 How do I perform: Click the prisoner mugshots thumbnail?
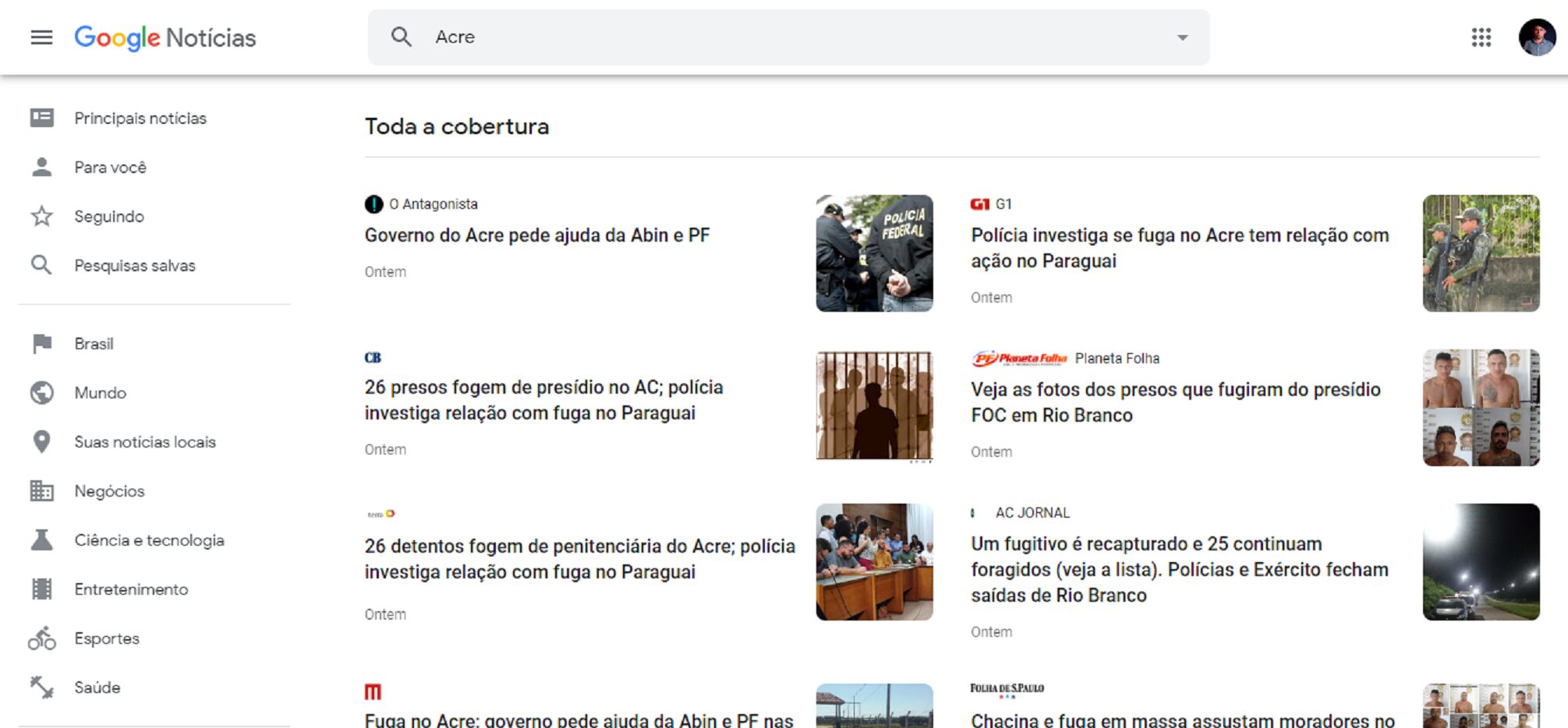1481,408
